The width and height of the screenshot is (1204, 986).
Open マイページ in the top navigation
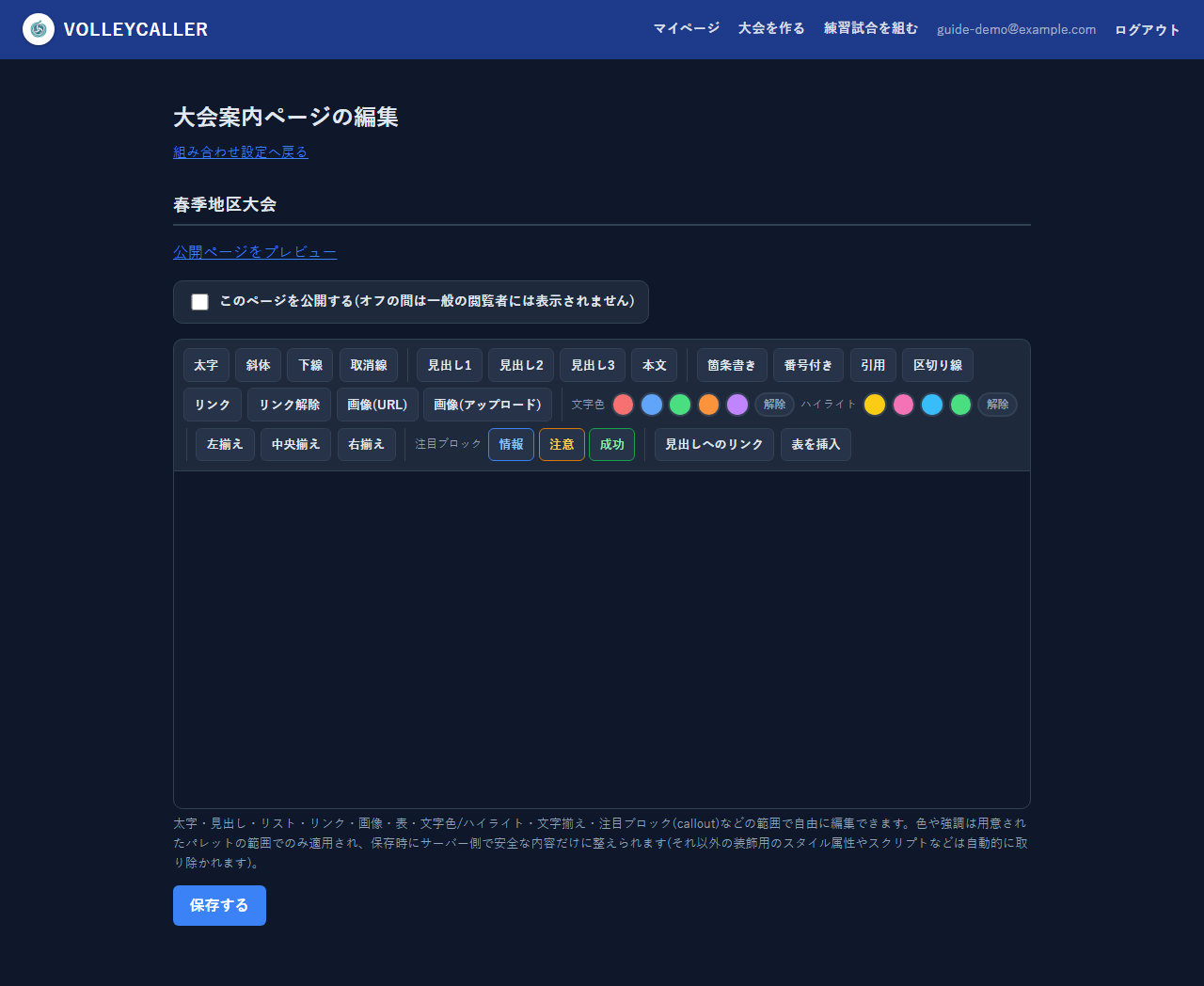687,28
